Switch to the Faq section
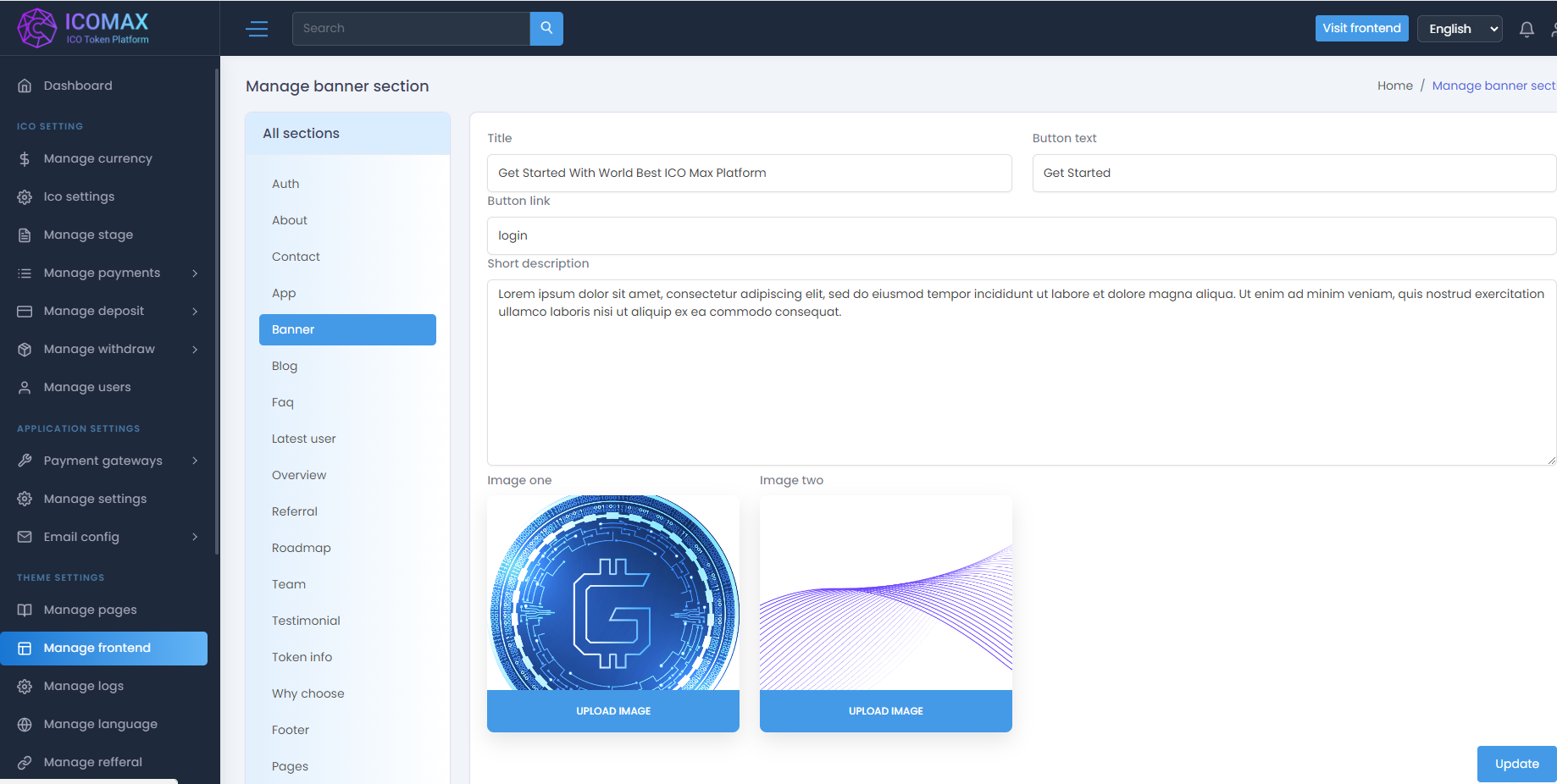Screen dimensions: 1557x784 coord(347,402)
